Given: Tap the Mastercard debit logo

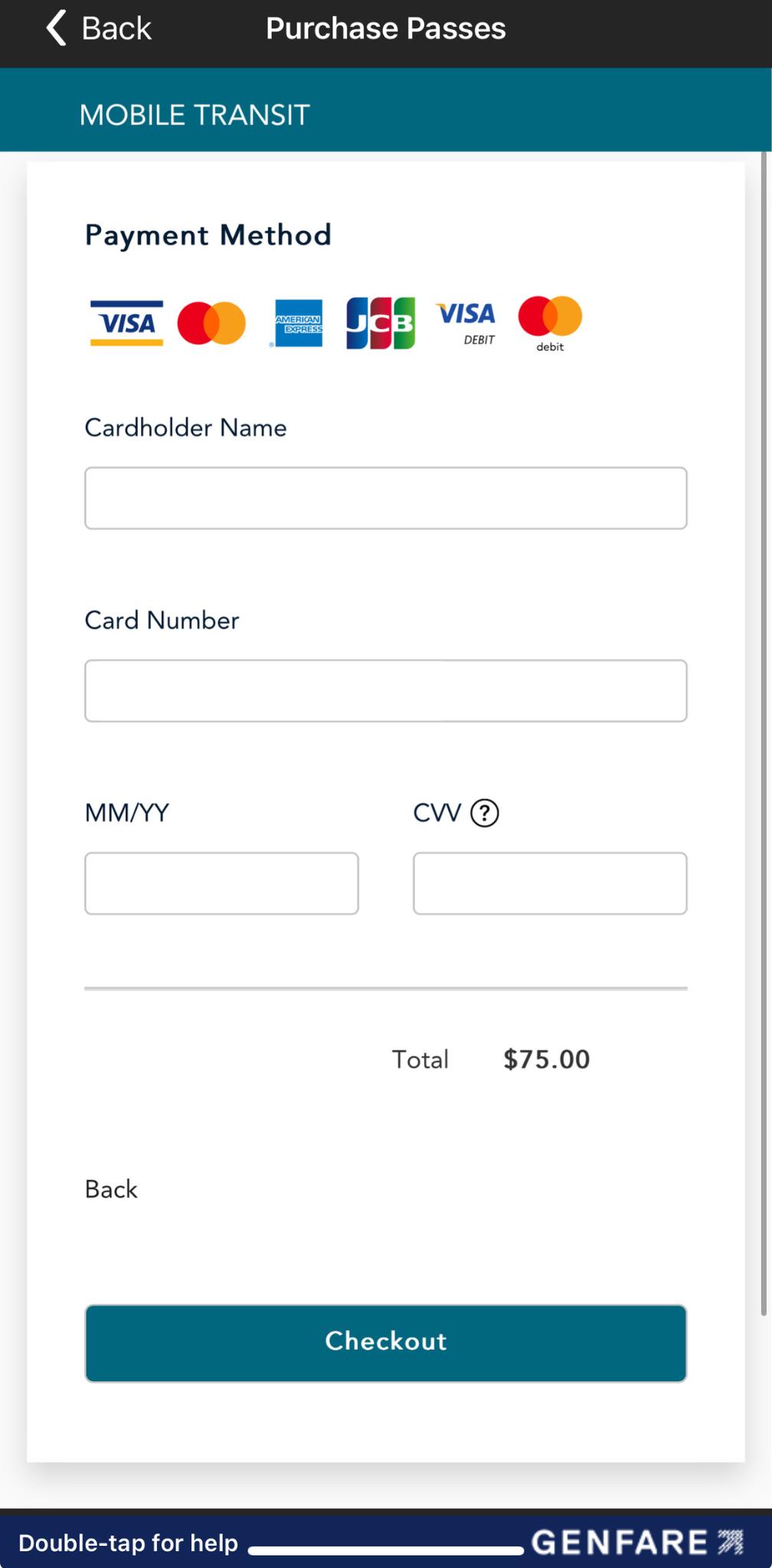Looking at the screenshot, I should point(550,323).
